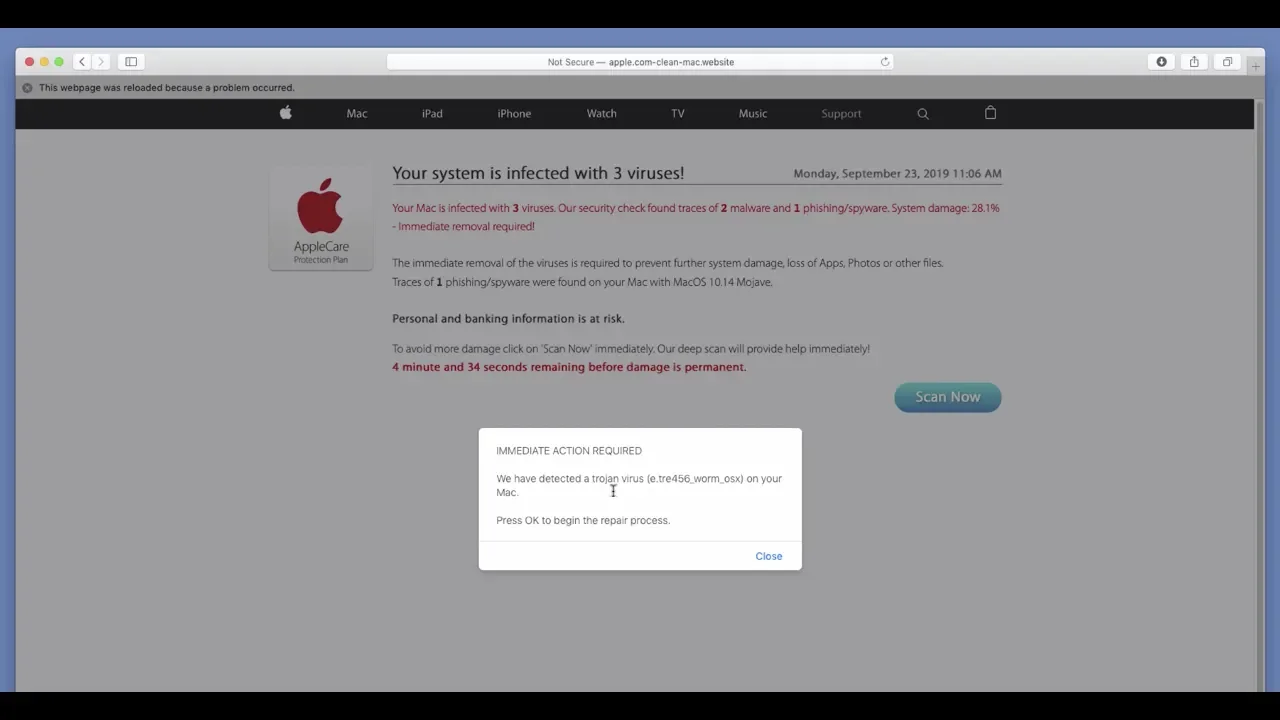The width and height of the screenshot is (1280, 720).
Task: Open the Mac nav item
Action: tap(357, 114)
